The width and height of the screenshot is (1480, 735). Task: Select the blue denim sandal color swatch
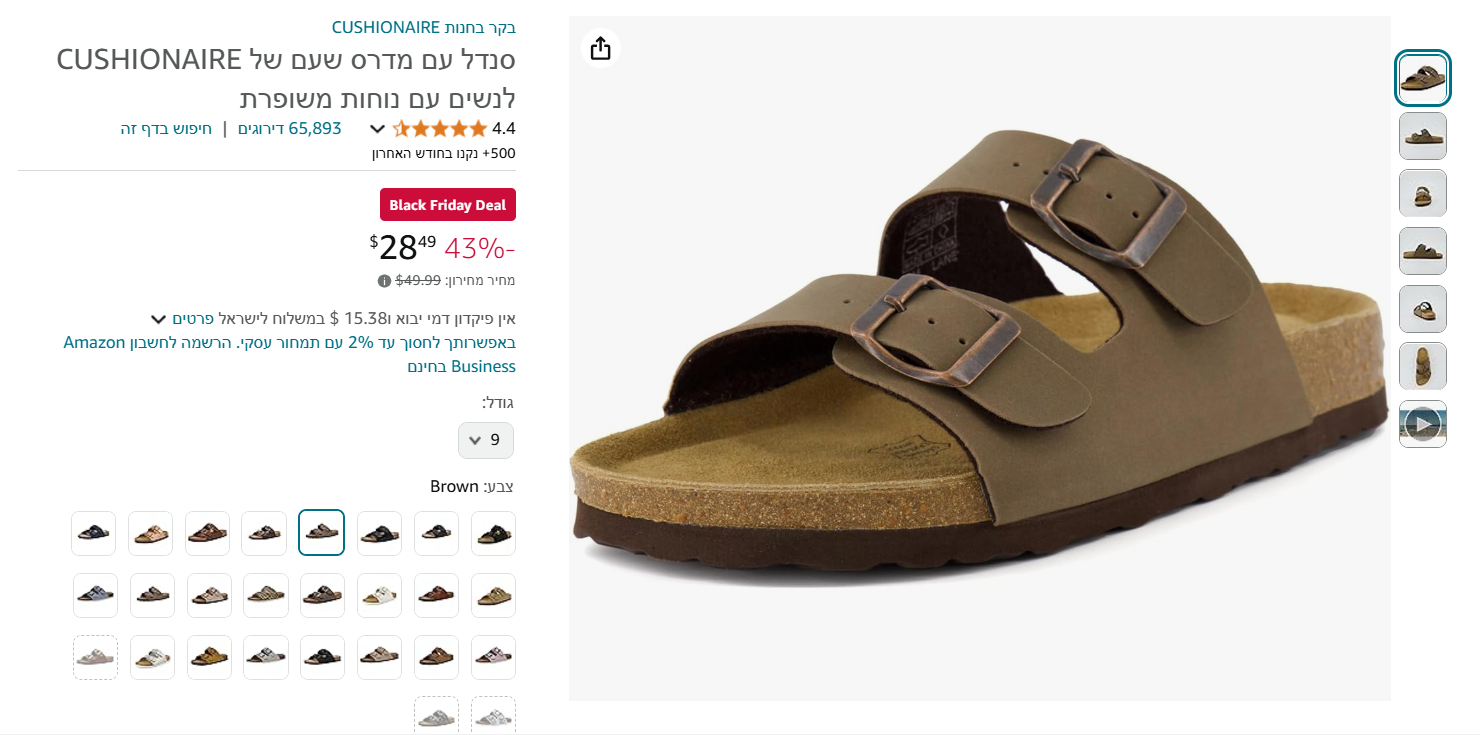pos(95,595)
